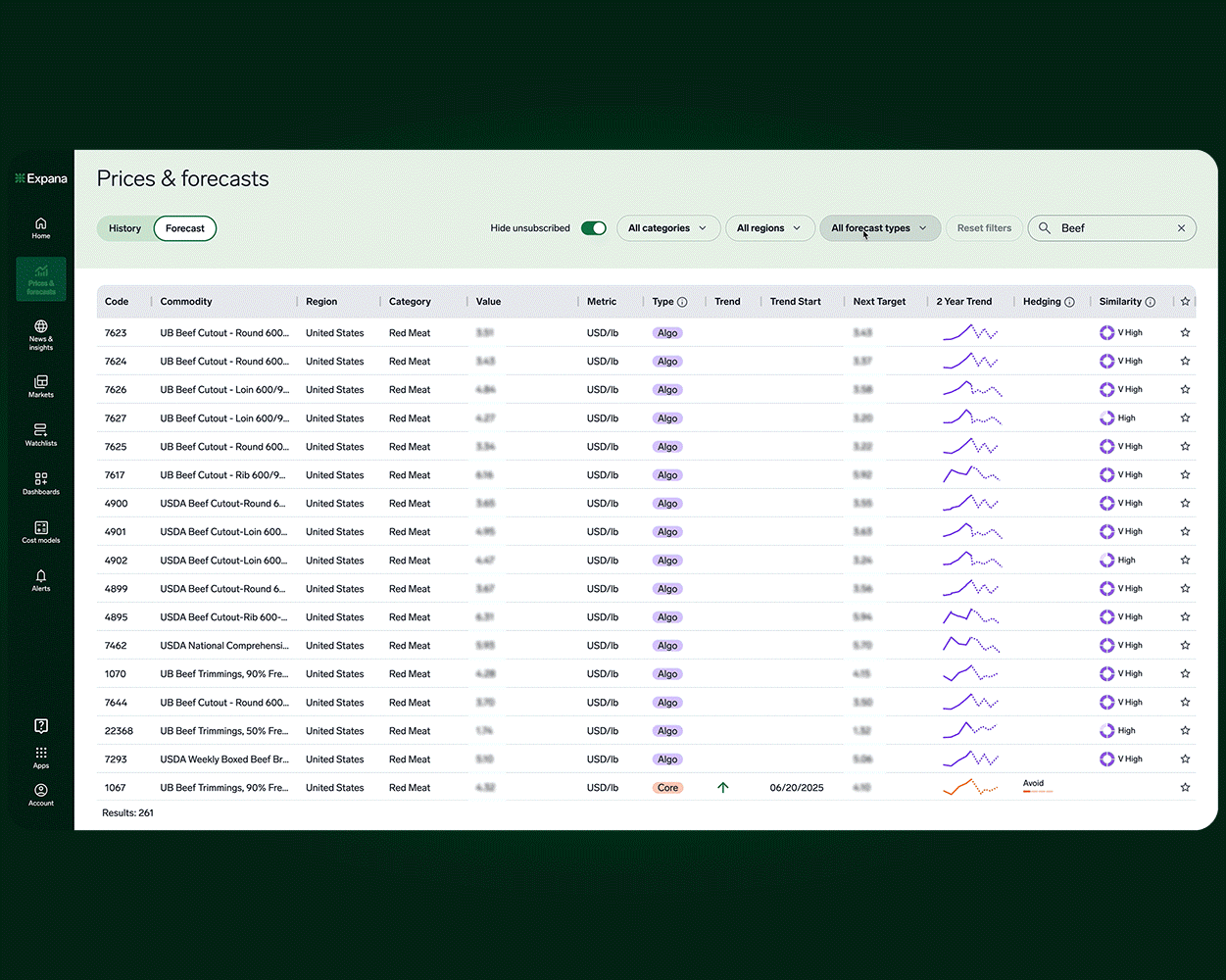Open Cost models in sidebar
The width and height of the screenshot is (1226, 980).
click(x=40, y=532)
